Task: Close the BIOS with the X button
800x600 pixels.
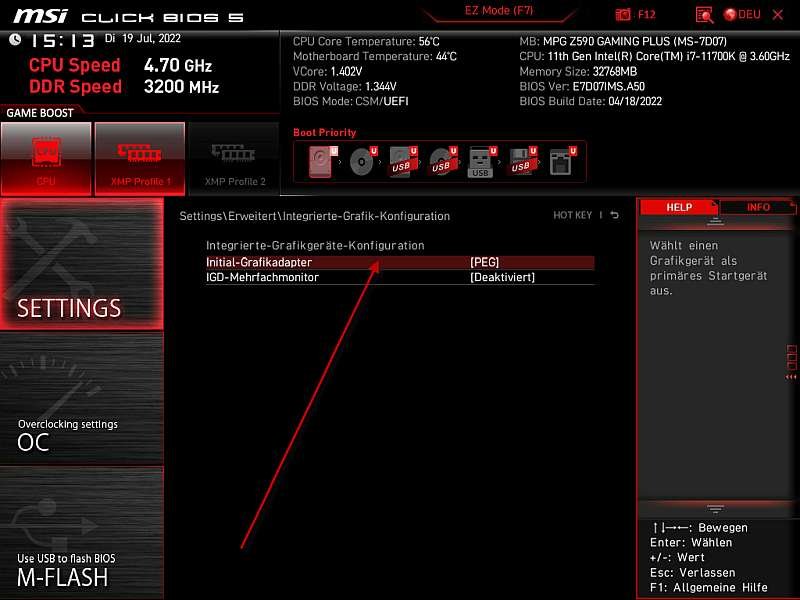Action: (778, 15)
